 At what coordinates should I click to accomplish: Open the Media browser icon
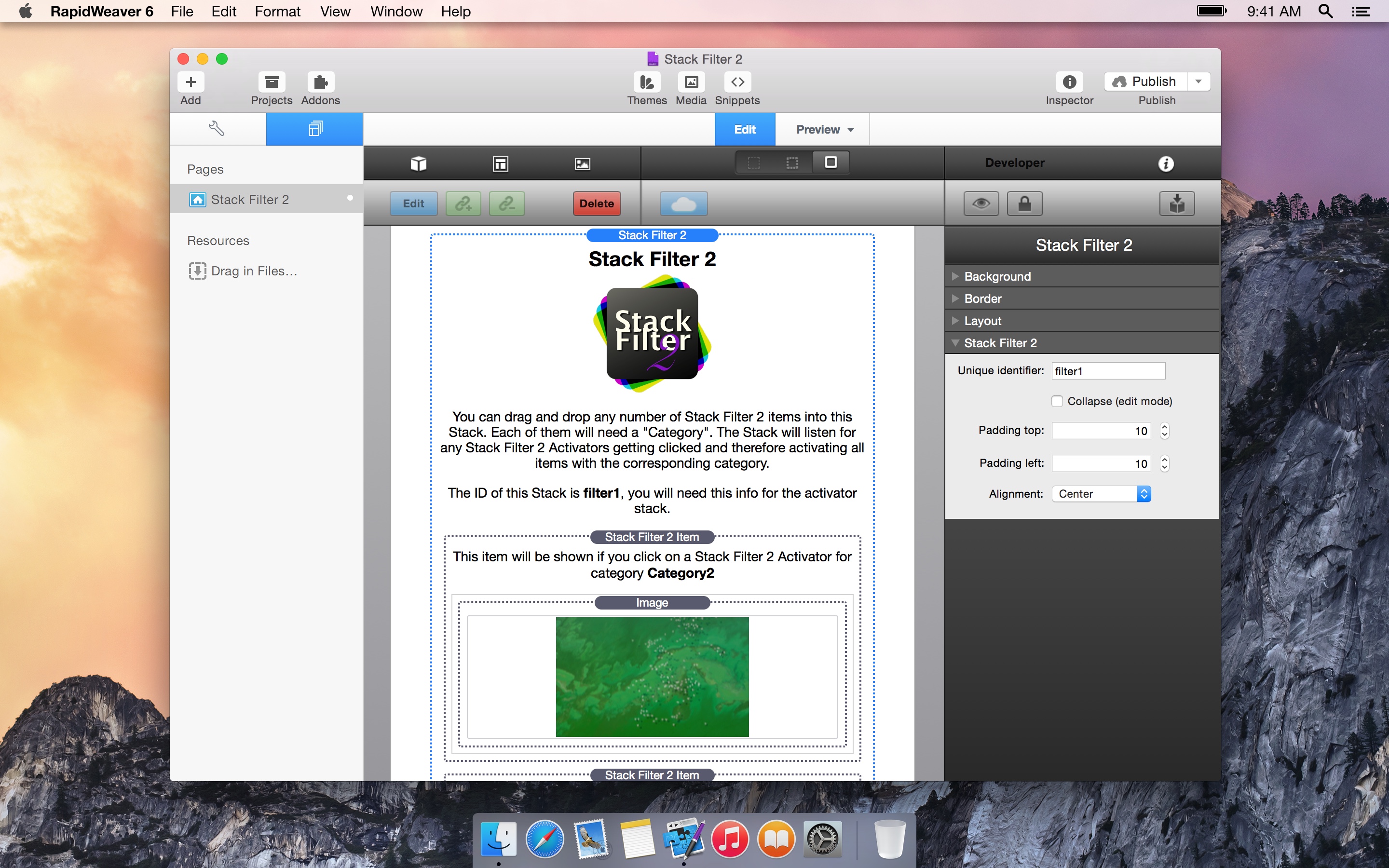691,82
